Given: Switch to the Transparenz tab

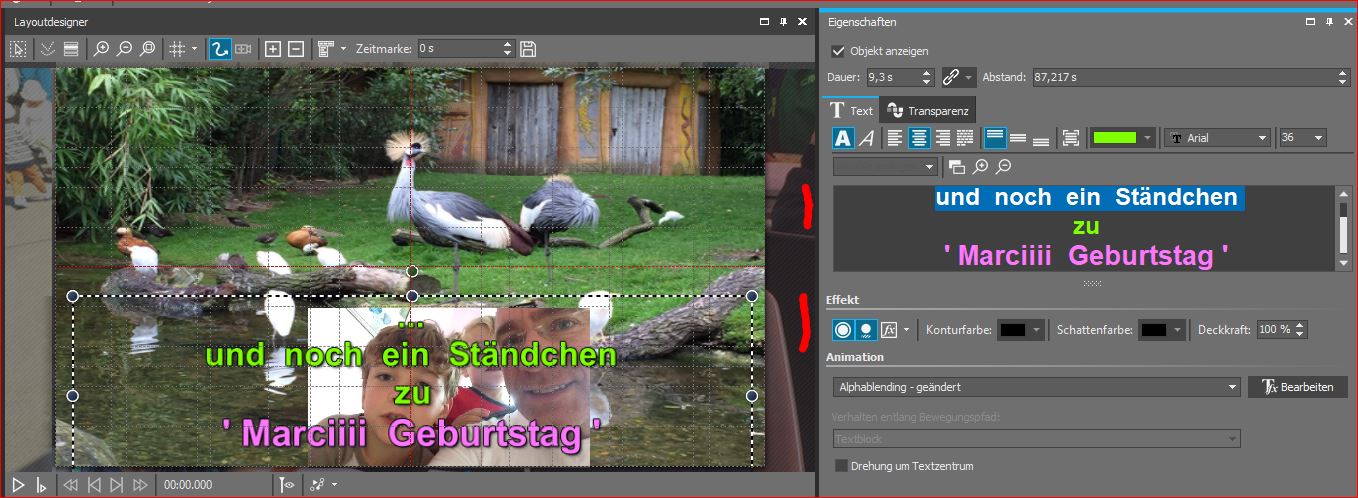Looking at the screenshot, I should [x=928, y=111].
